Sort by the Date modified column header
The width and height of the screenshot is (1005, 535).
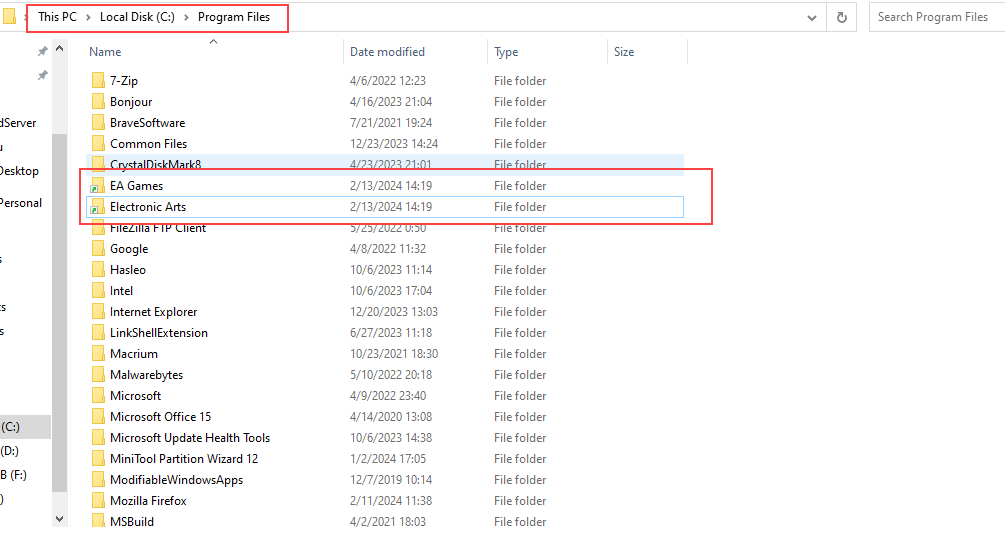387,52
